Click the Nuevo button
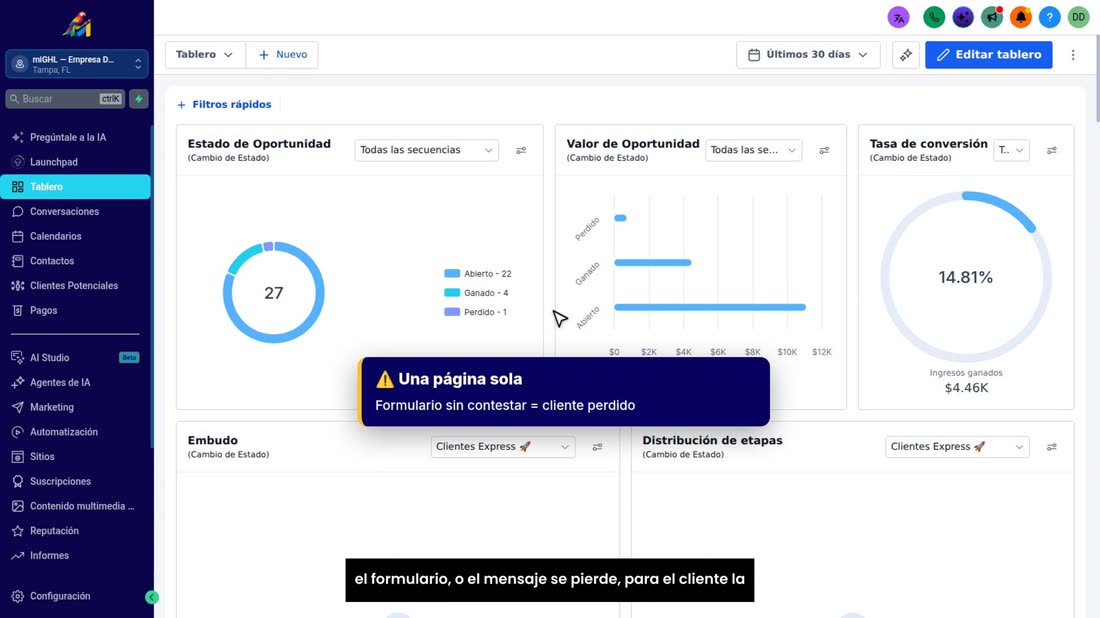The height and width of the screenshot is (618, 1100). coord(283,55)
